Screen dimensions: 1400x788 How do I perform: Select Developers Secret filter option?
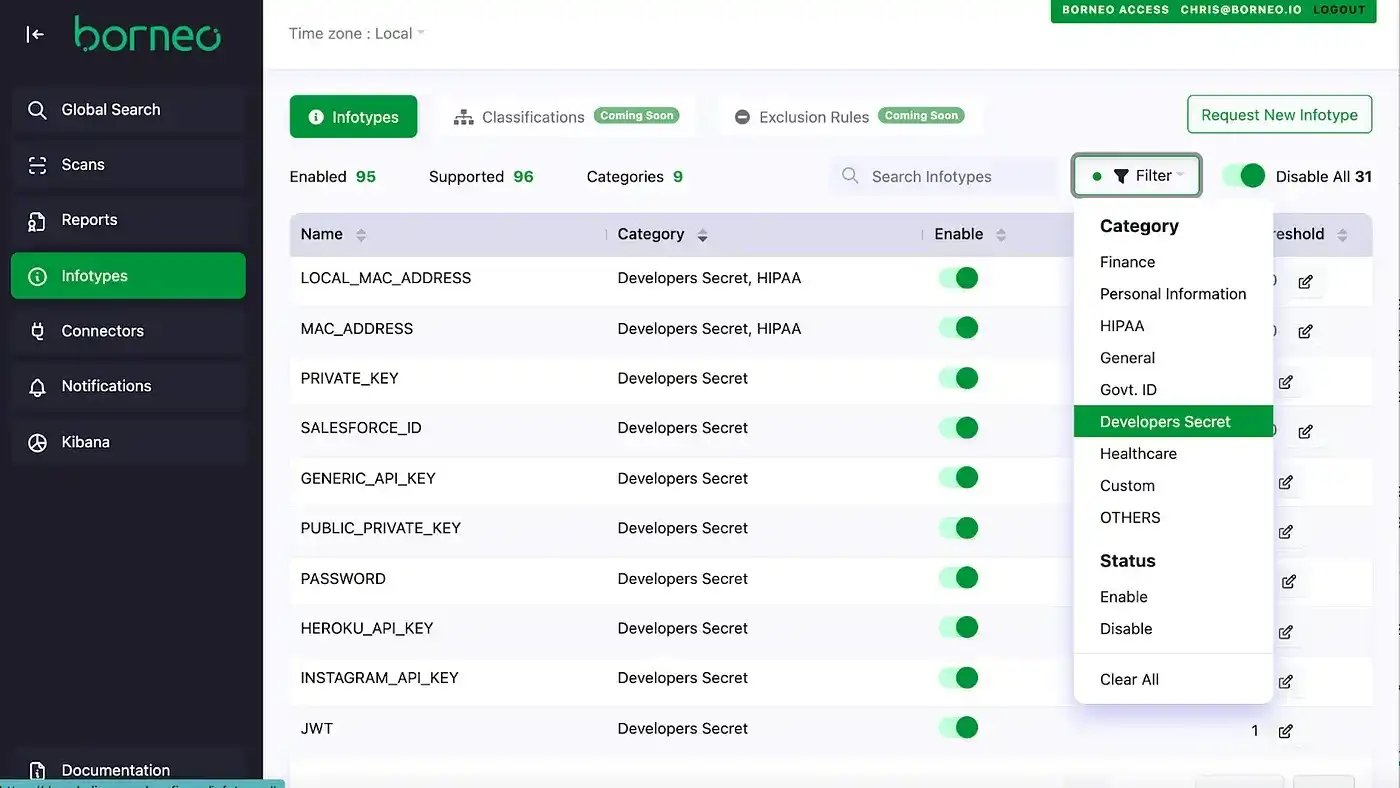click(1173, 422)
